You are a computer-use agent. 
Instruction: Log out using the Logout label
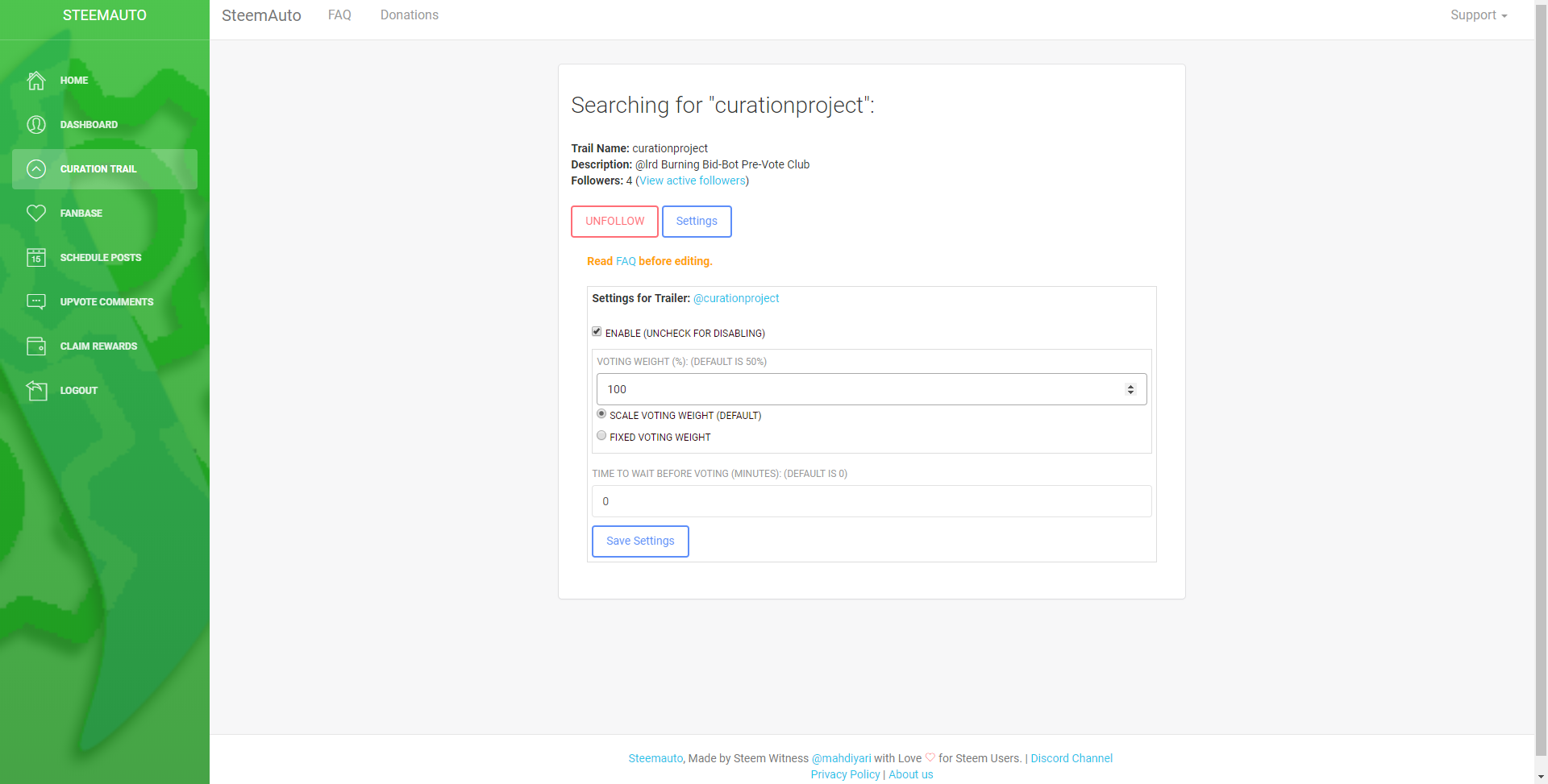click(79, 391)
